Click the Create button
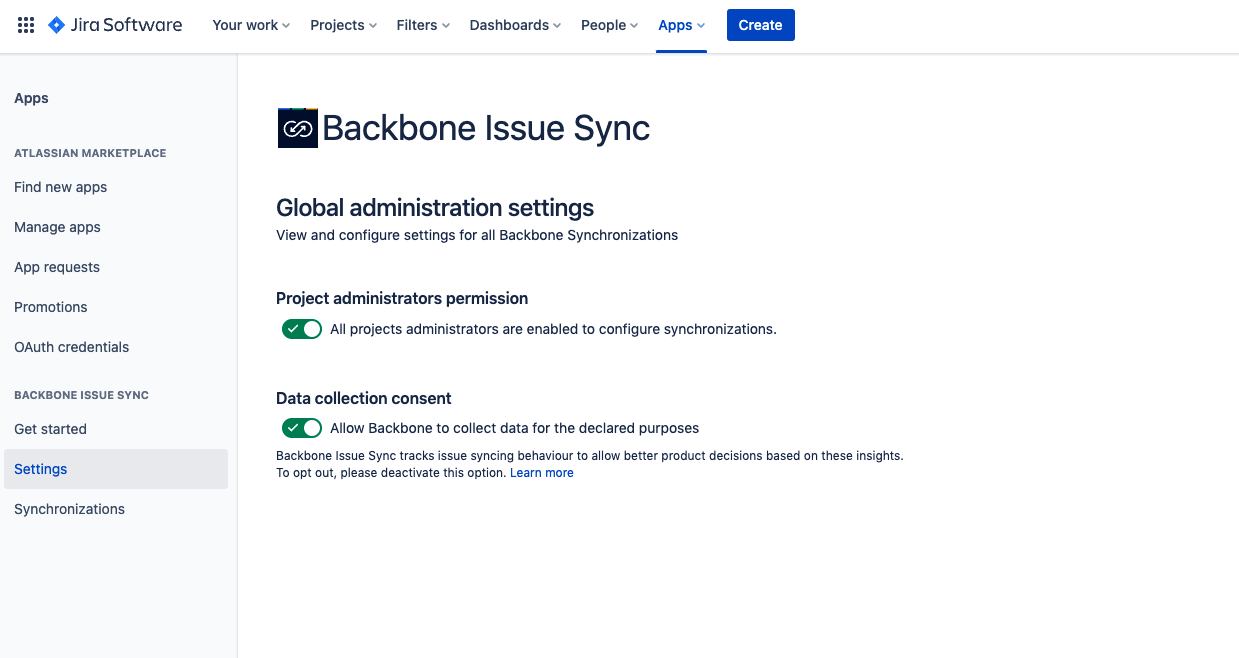 point(760,25)
